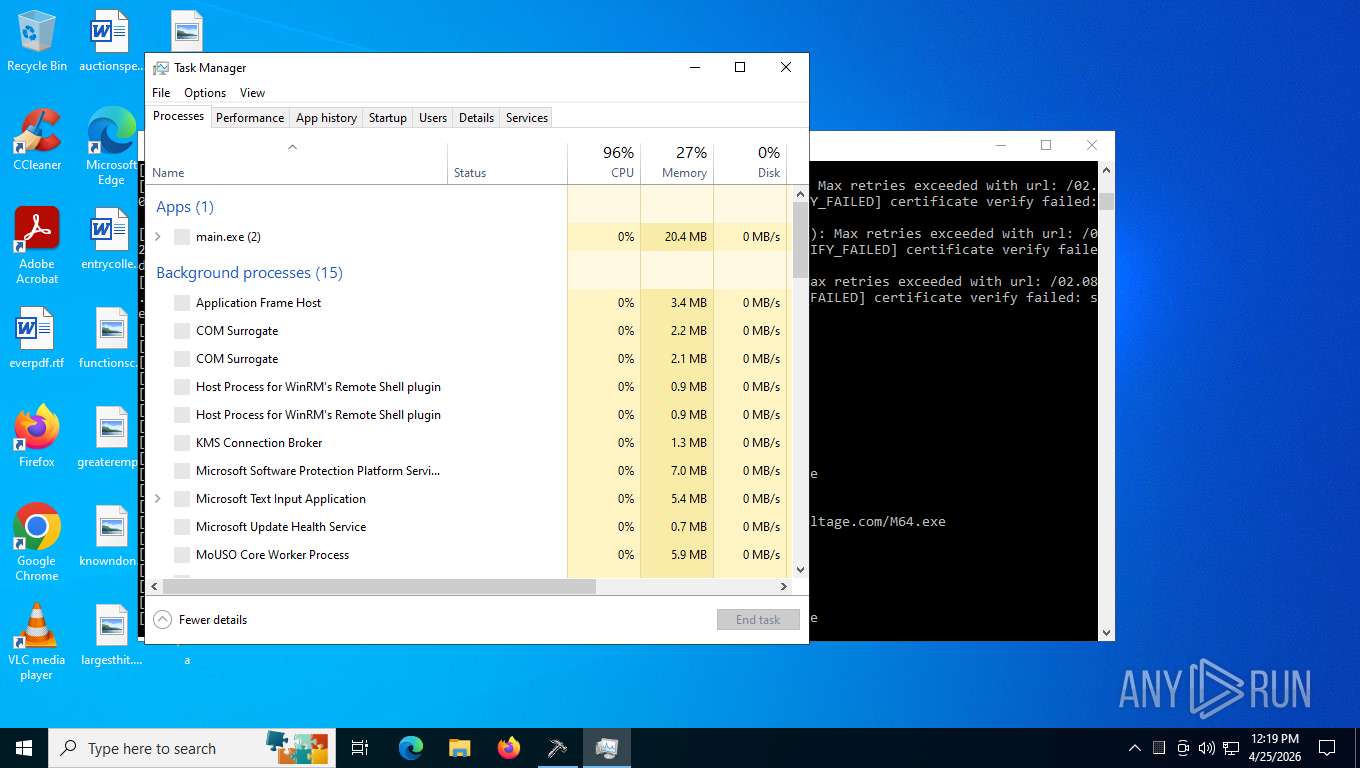1360x768 pixels.
Task: Click the scroll-right arrow in Task Manager
Action: click(x=784, y=586)
